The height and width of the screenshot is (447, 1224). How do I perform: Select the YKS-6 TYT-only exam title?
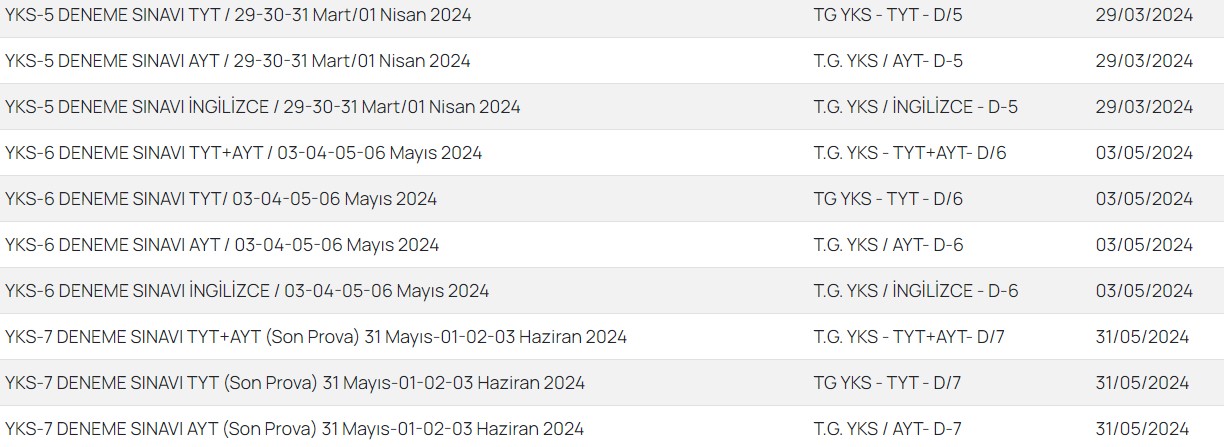[x=220, y=199]
